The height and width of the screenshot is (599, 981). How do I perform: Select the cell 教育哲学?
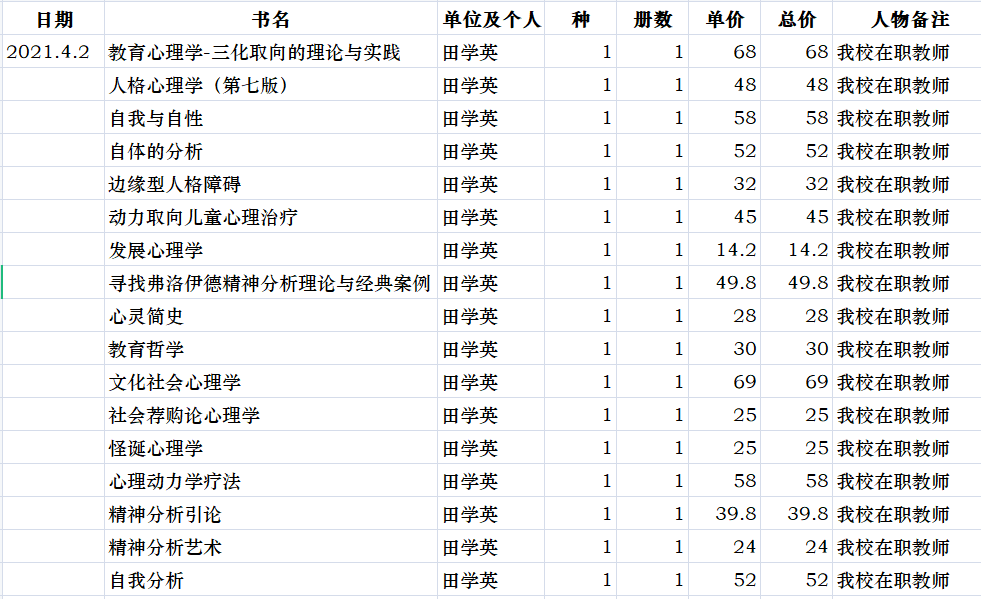pyautogui.click(x=271, y=349)
